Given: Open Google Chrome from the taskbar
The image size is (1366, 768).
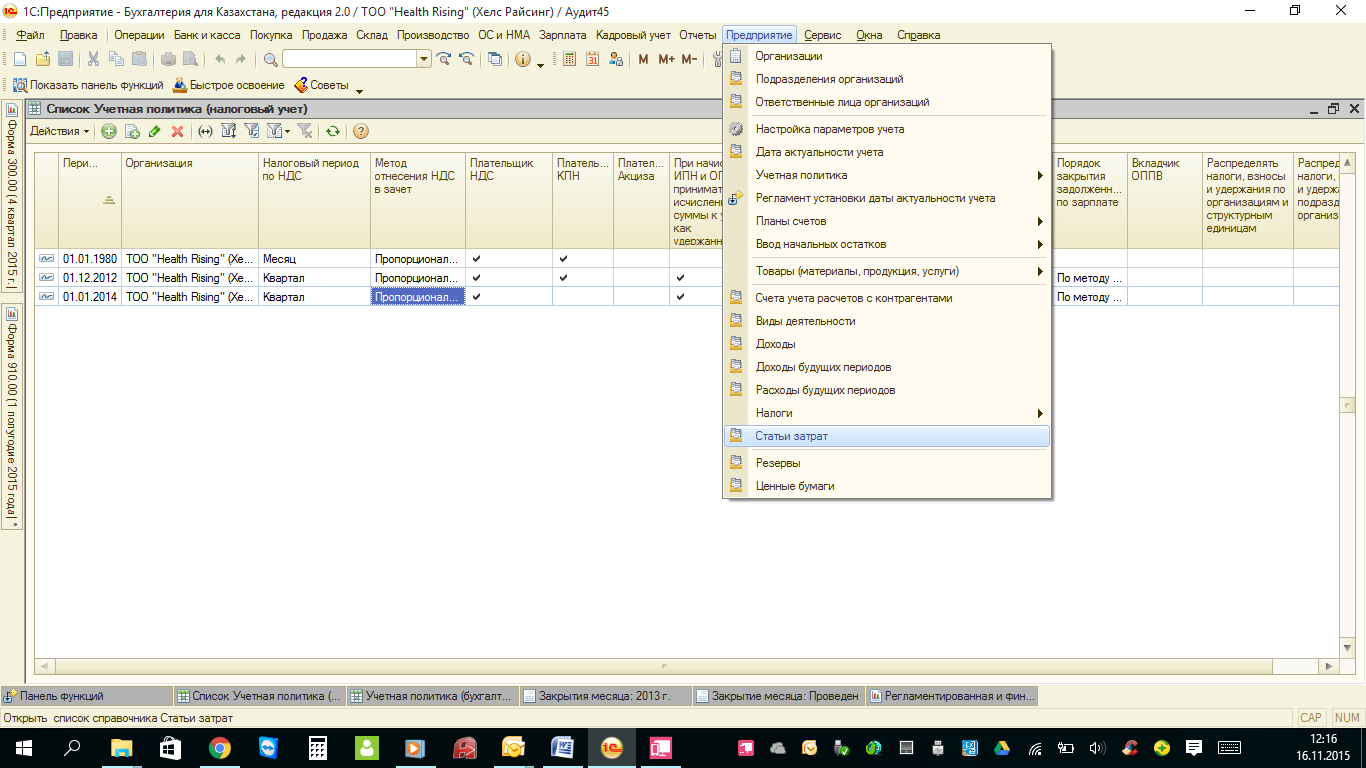Looking at the screenshot, I should [219, 747].
